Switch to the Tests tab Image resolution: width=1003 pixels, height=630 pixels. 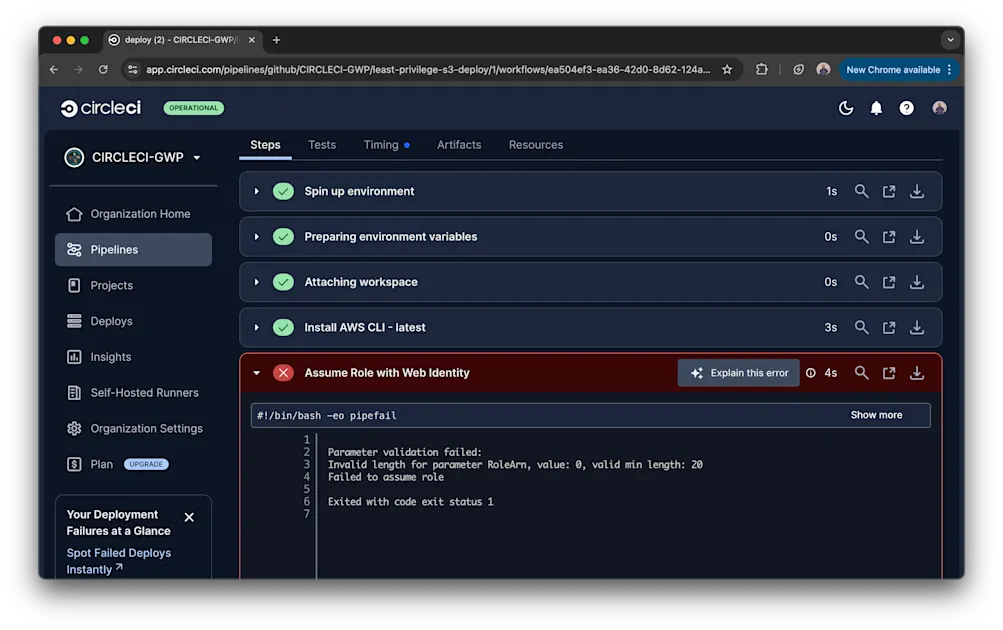tap(322, 145)
